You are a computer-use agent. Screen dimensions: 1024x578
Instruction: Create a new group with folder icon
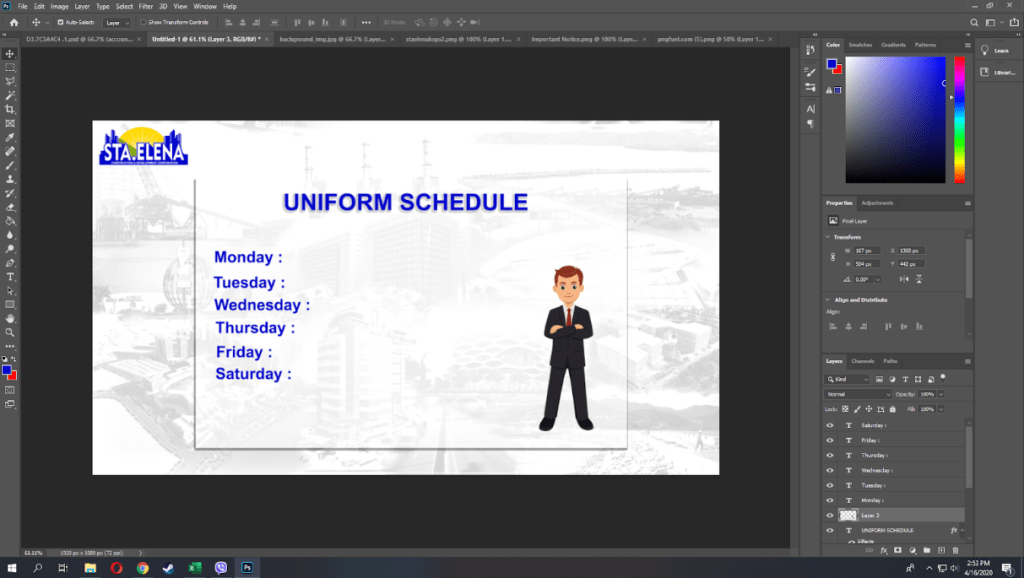[926, 550]
